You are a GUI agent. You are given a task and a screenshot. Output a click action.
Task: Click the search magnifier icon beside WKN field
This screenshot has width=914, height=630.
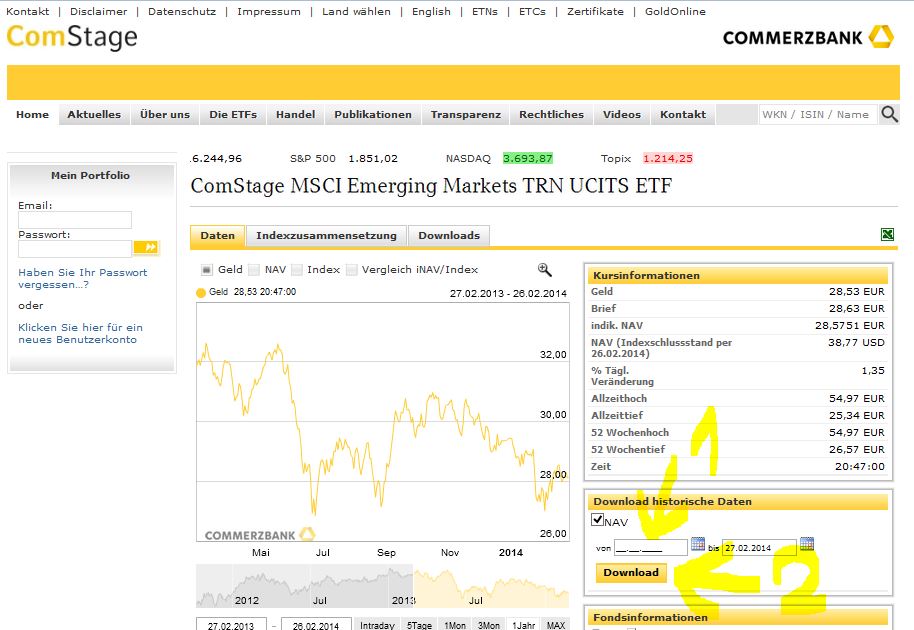pyautogui.click(x=889, y=114)
